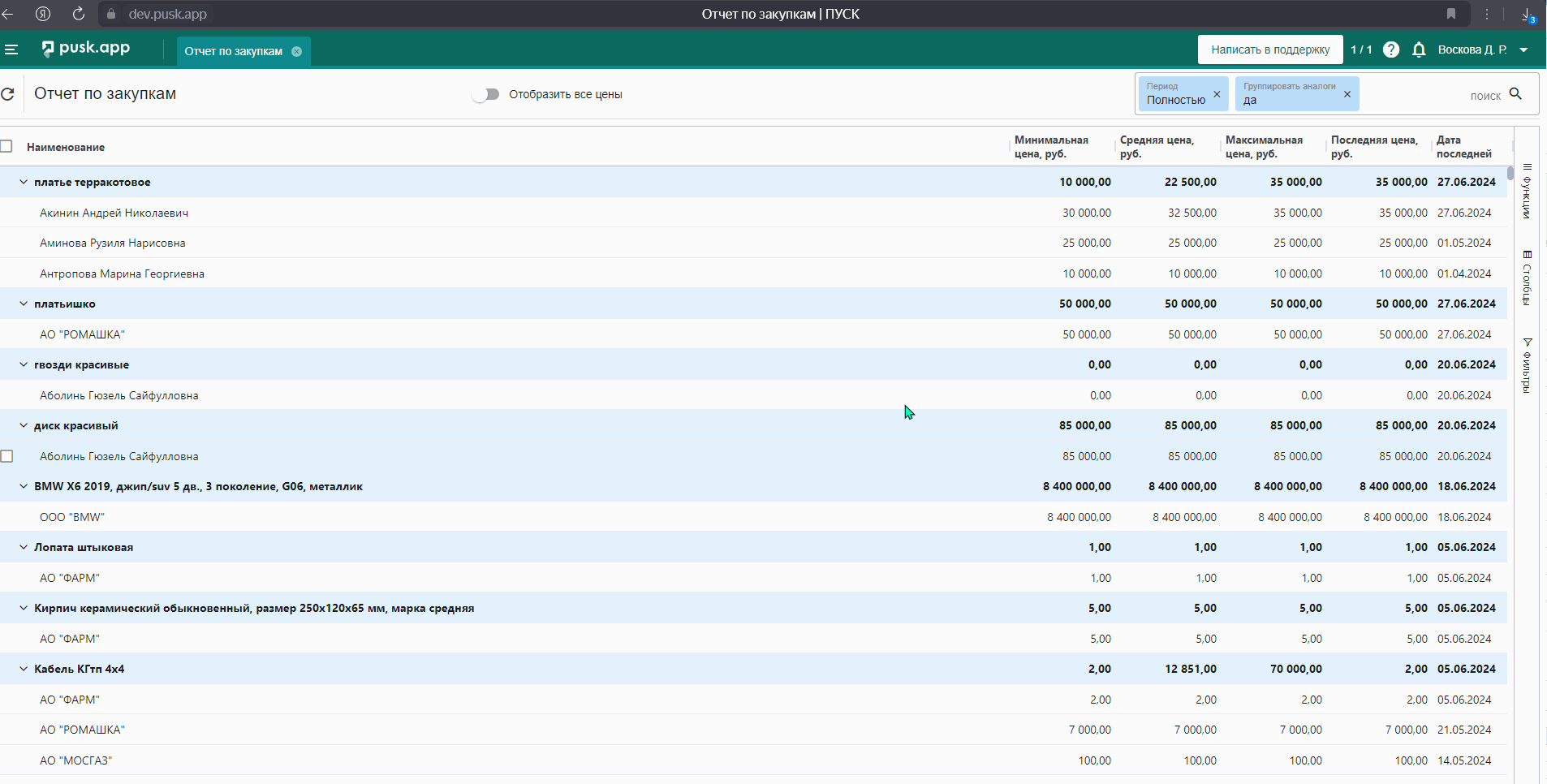
Task: Remove the Группировать аналоги filter chip
Action: point(1347,94)
